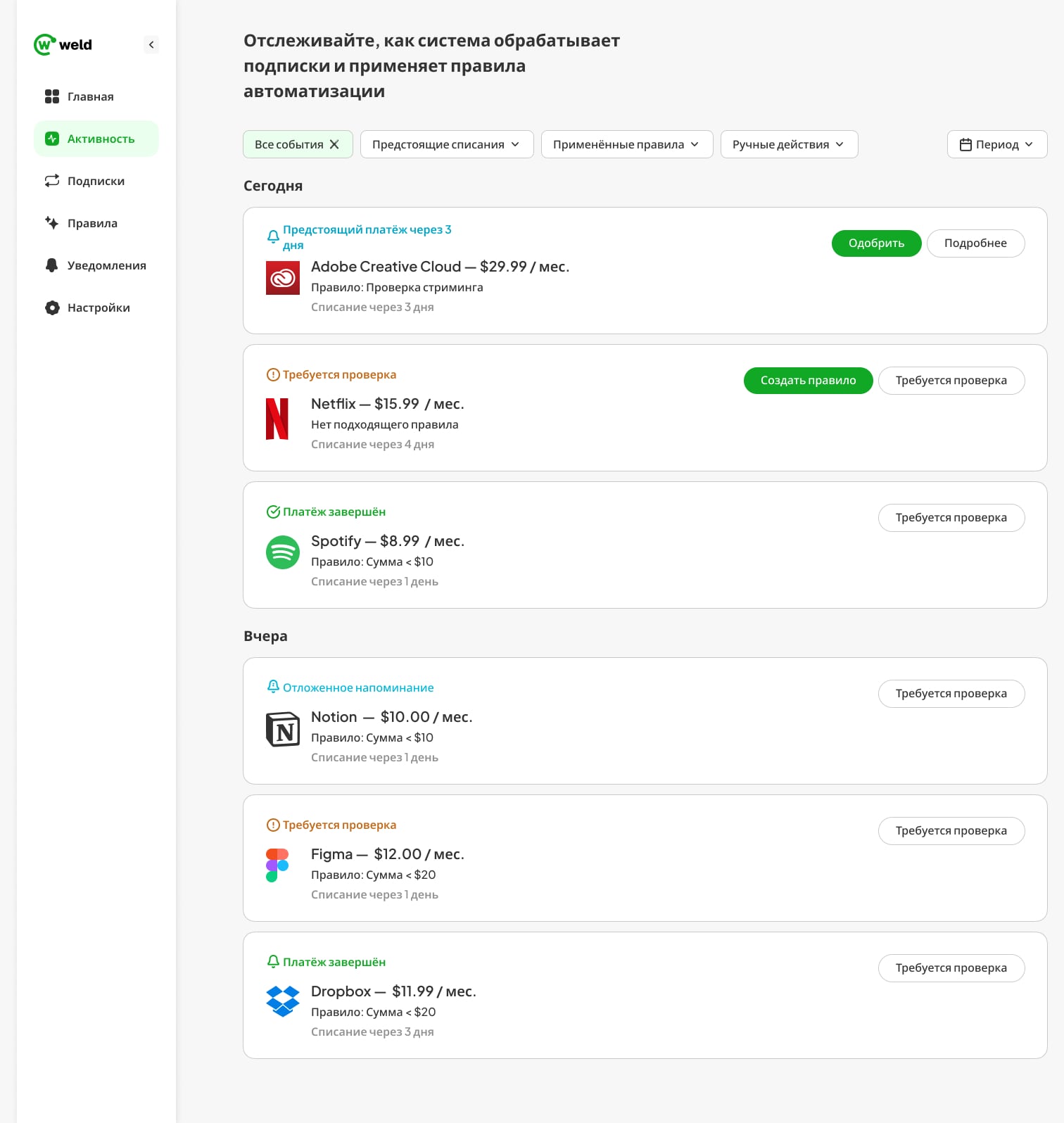This screenshot has height=1123, width=1064.
Task: Click the Платёж завершён status on Spotify card
Action: (x=326, y=512)
